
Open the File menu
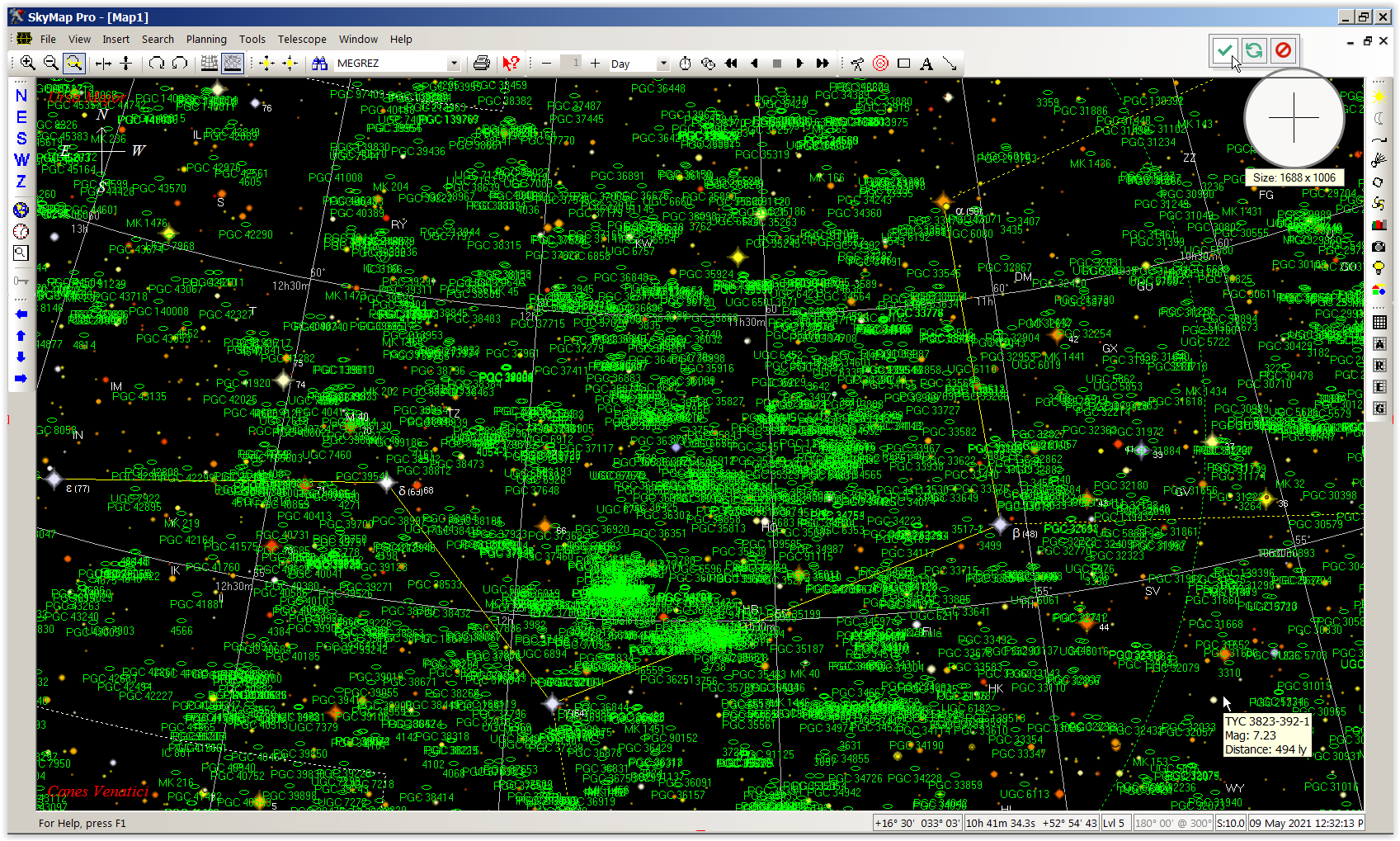coord(49,39)
